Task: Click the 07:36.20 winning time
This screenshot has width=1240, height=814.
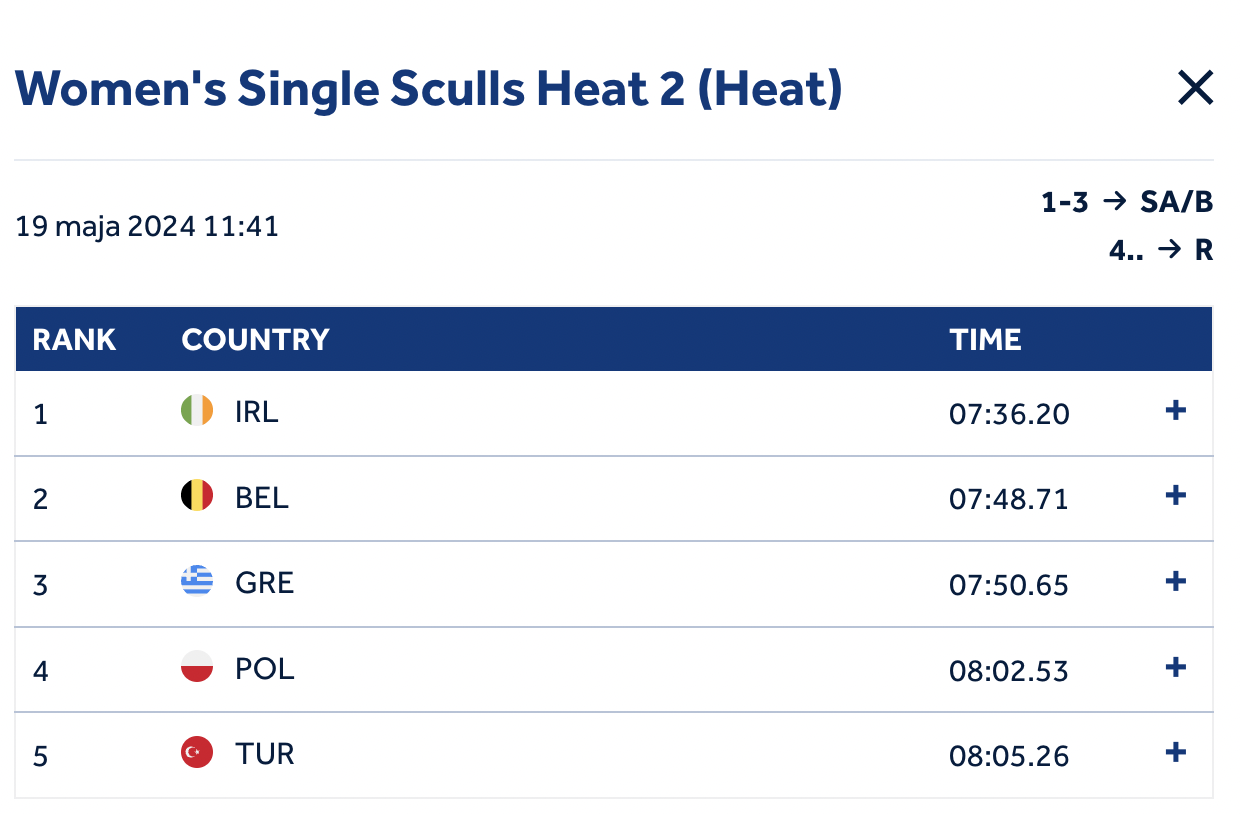Action: (1009, 413)
